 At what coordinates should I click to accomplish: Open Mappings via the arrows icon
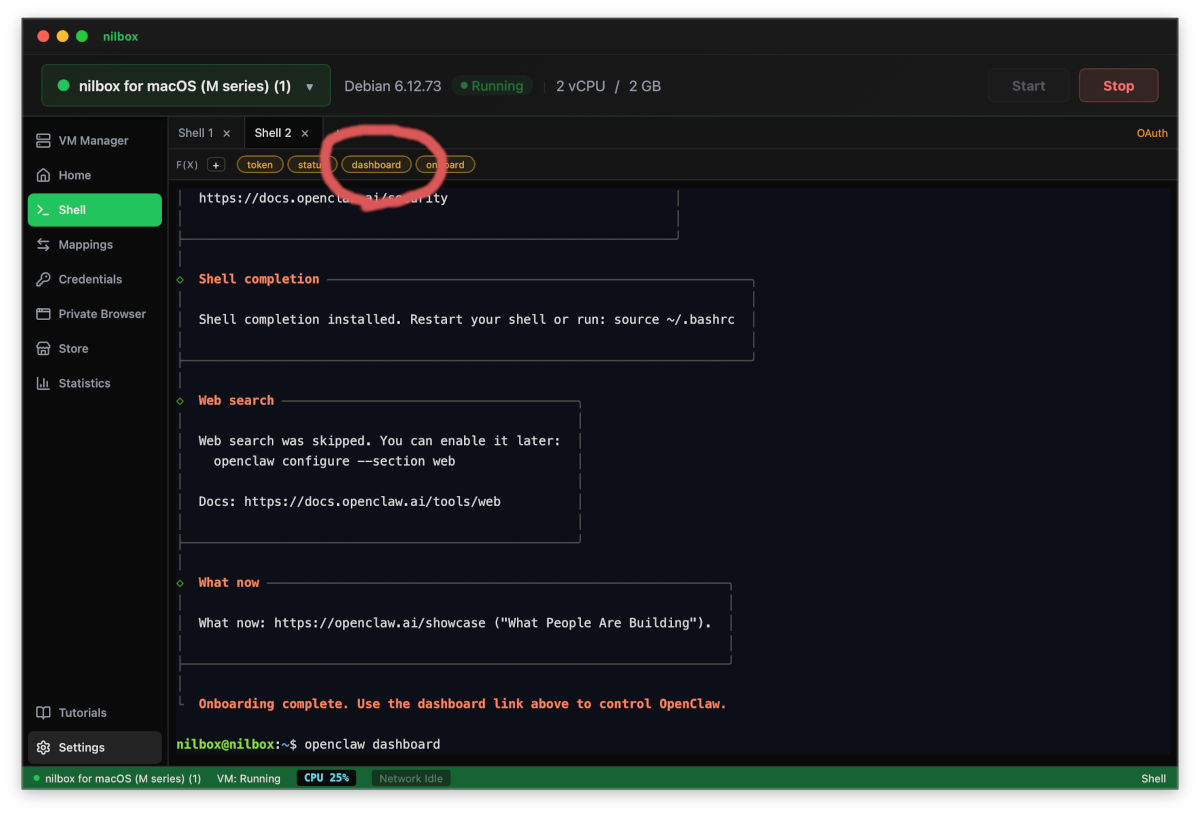[43, 245]
